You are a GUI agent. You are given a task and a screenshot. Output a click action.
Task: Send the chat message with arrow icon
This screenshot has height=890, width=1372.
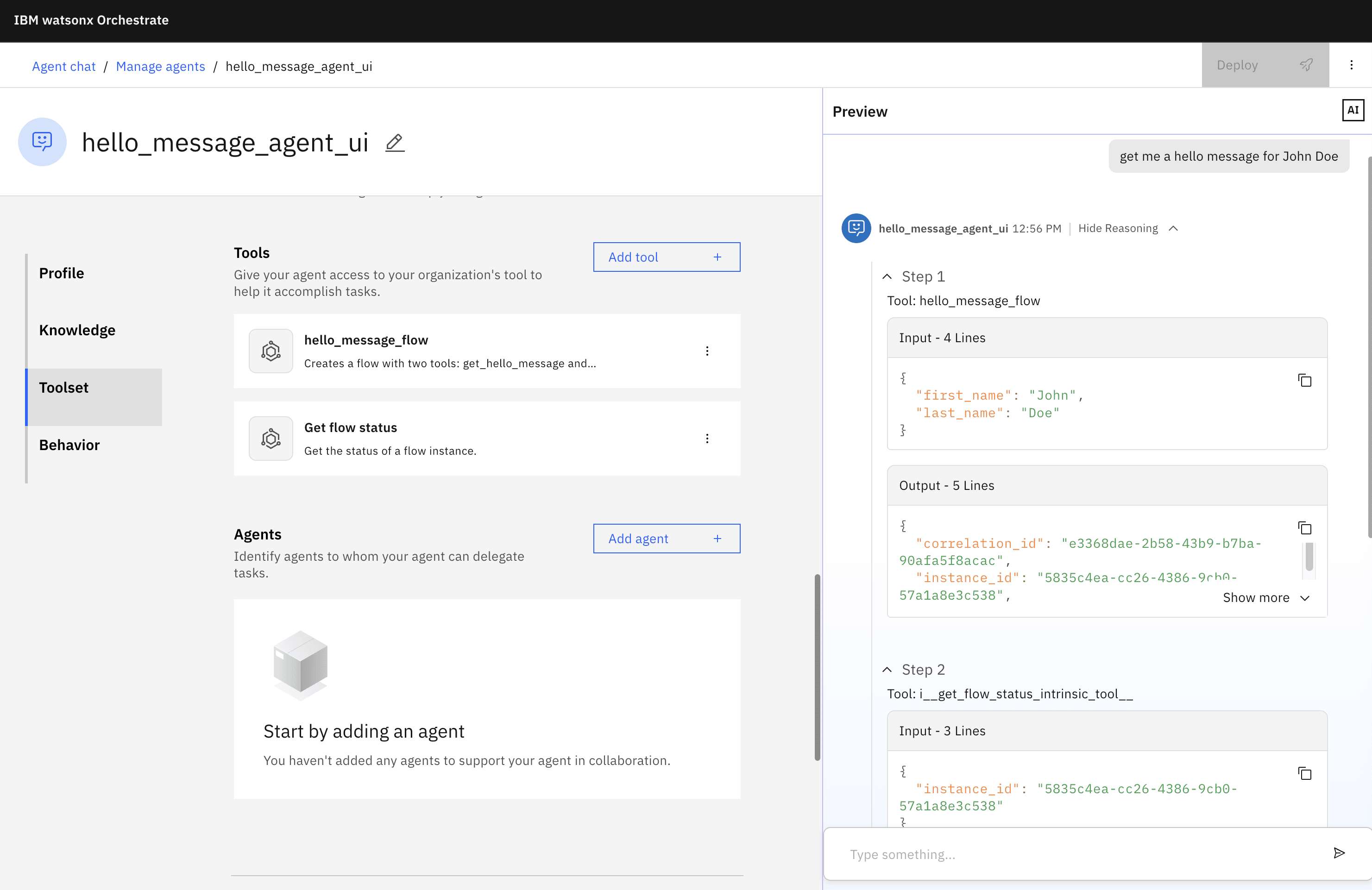1339,853
